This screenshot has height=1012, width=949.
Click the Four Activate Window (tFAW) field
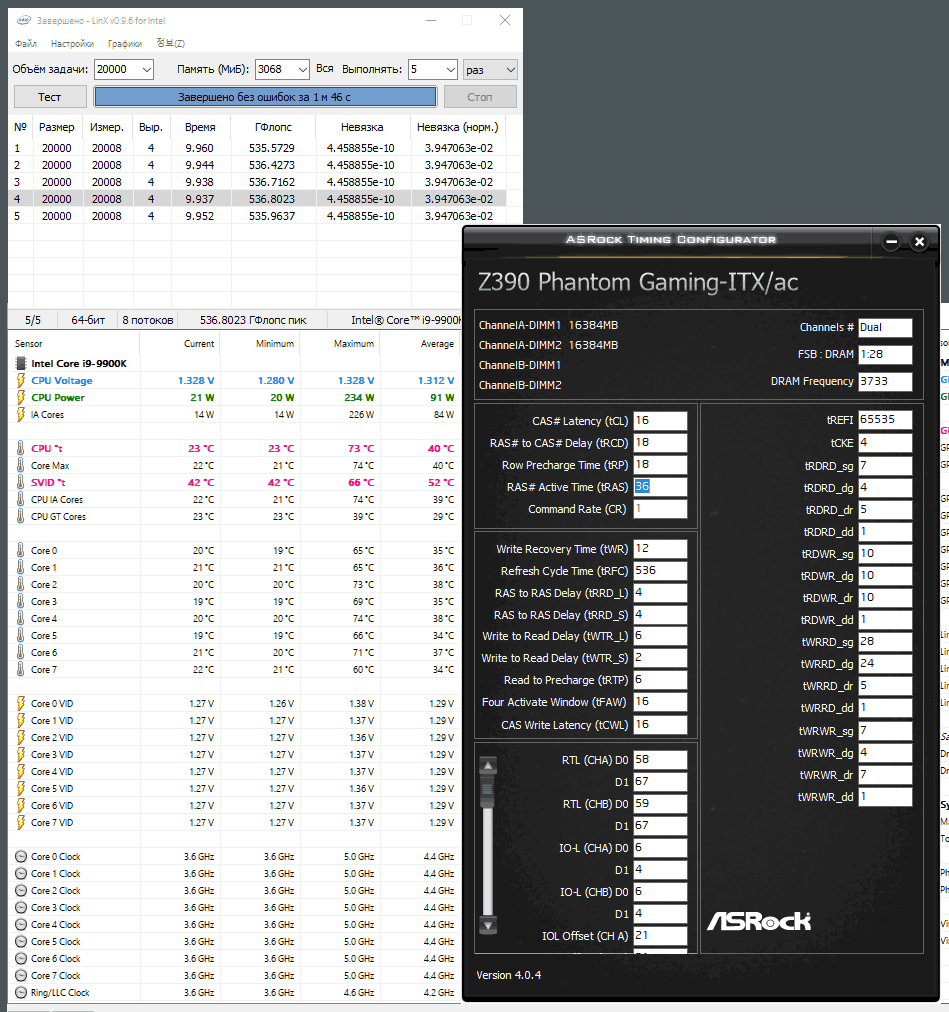(660, 702)
